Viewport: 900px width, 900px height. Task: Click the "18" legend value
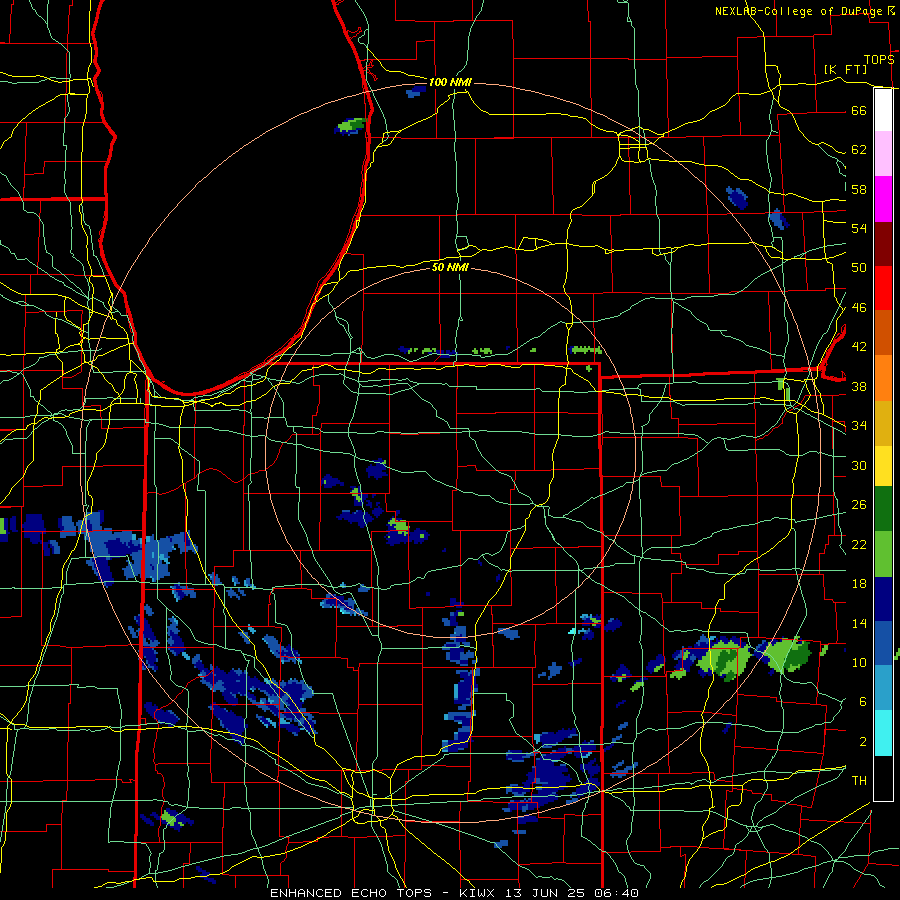(859, 584)
